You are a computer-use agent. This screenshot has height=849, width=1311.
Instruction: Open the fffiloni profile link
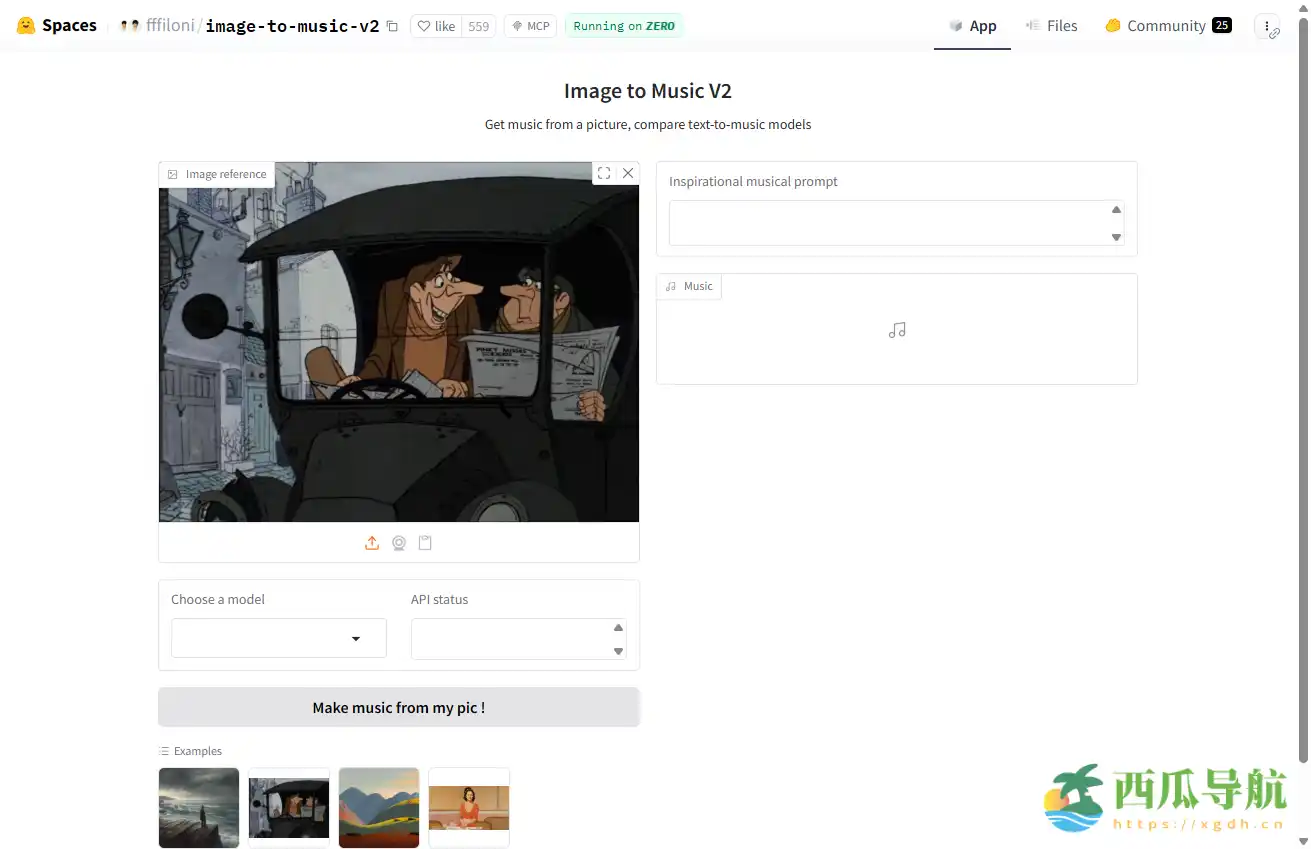coord(170,26)
